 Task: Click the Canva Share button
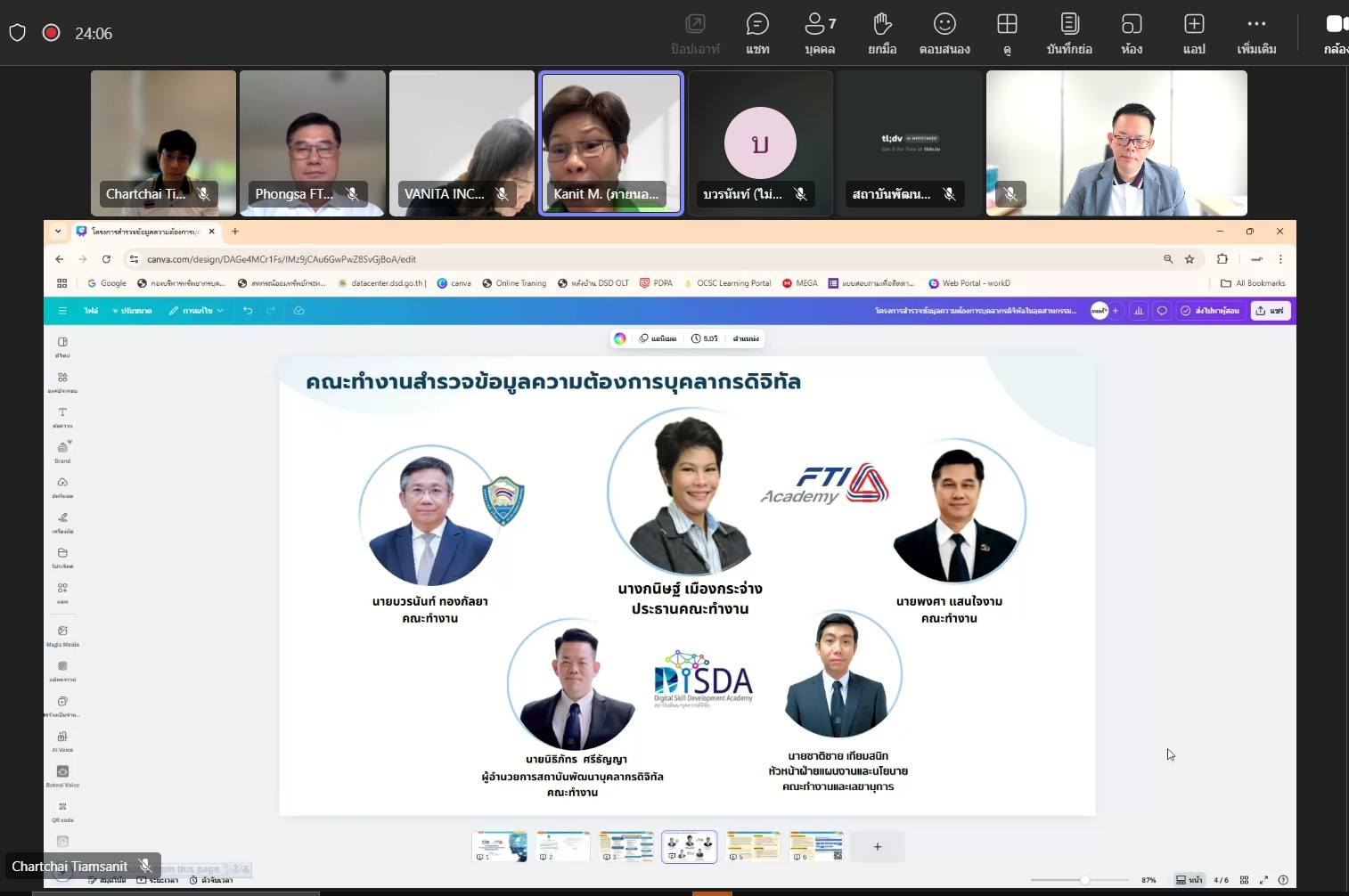click(x=1270, y=311)
